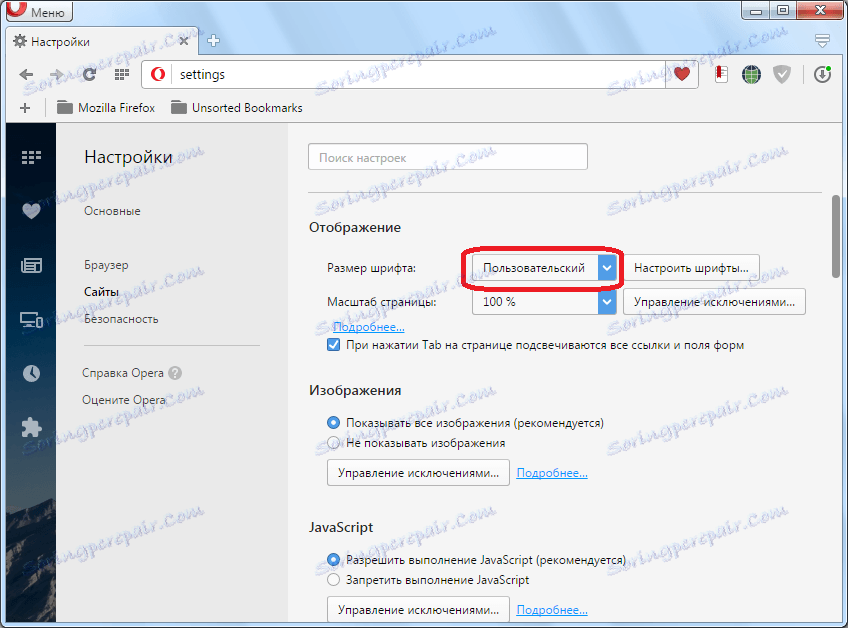The width and height of the screenshot is (848, 628).
Task: Click Управление исключениями beside page zoom
Action: [714, 302]
